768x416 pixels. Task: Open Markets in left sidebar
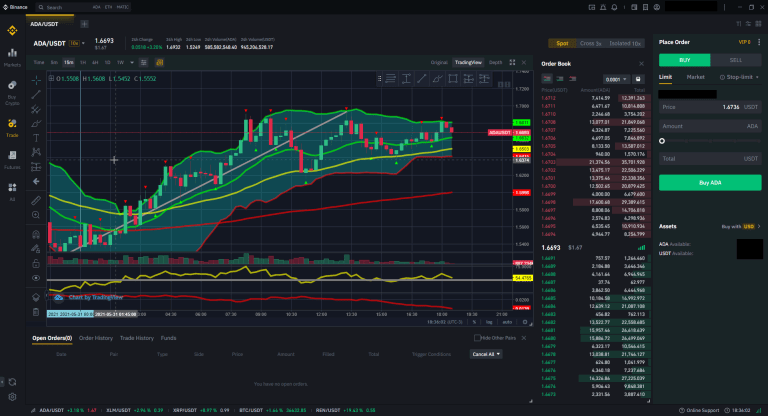pos(12,57)
